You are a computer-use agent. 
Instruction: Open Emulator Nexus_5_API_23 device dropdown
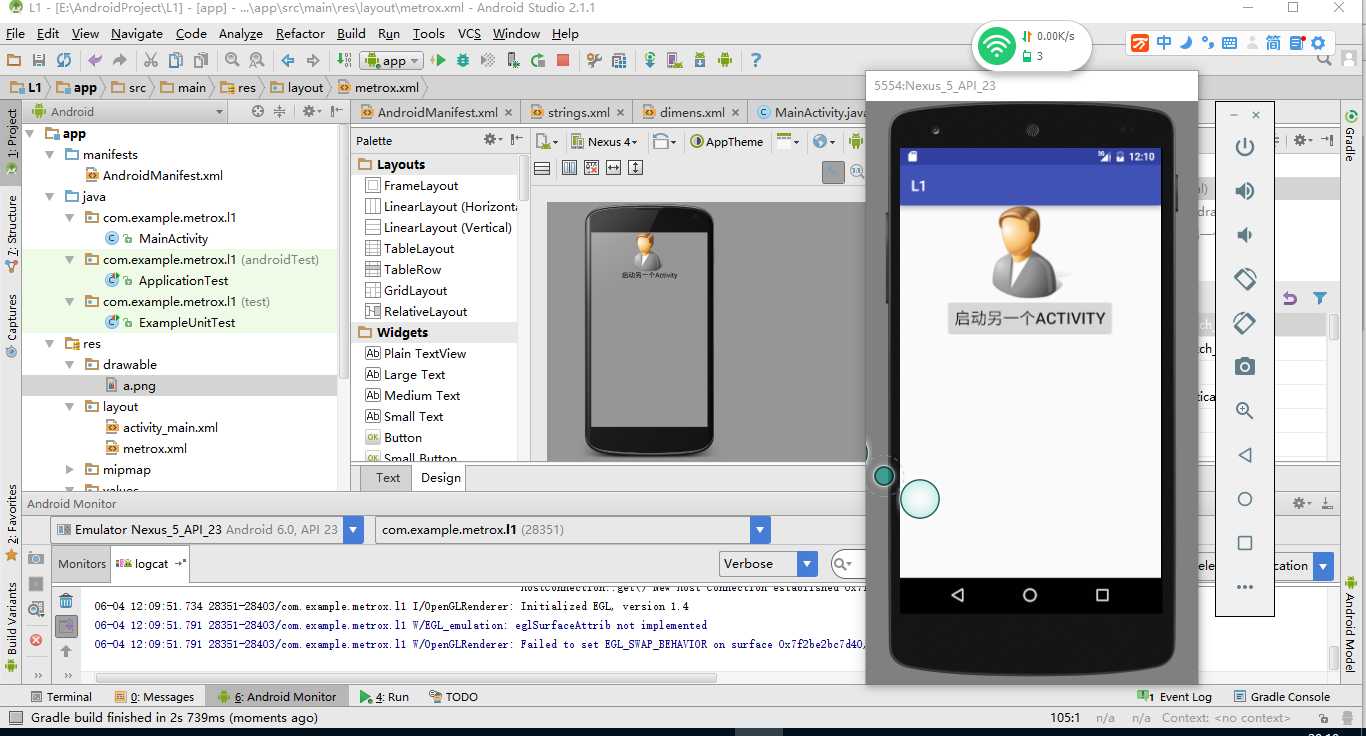206,529
